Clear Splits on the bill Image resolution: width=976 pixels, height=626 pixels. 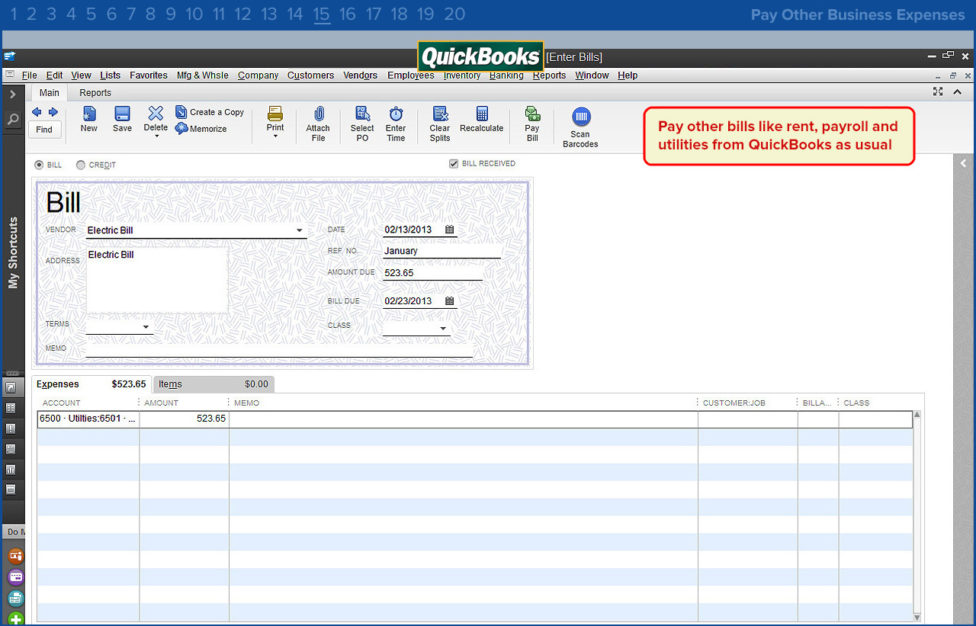coord(439,124)
